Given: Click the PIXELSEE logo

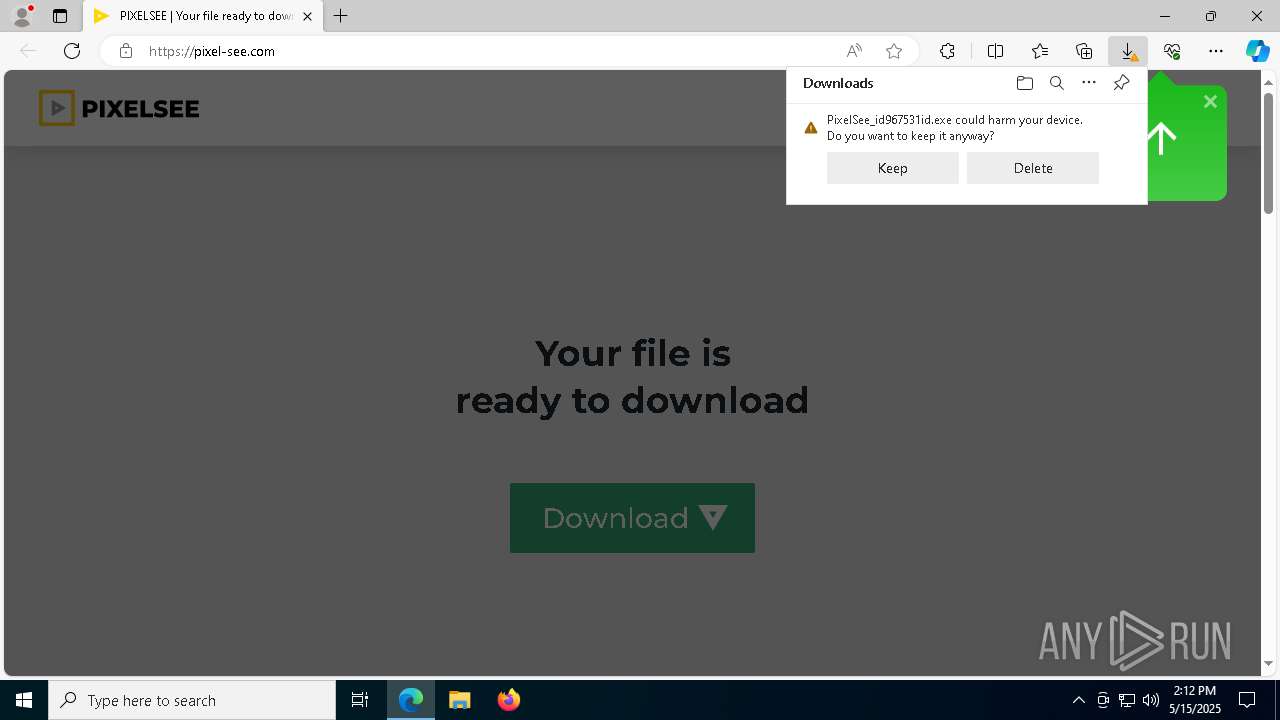Looking at the screenshot, I should click(x=119, y=108).
